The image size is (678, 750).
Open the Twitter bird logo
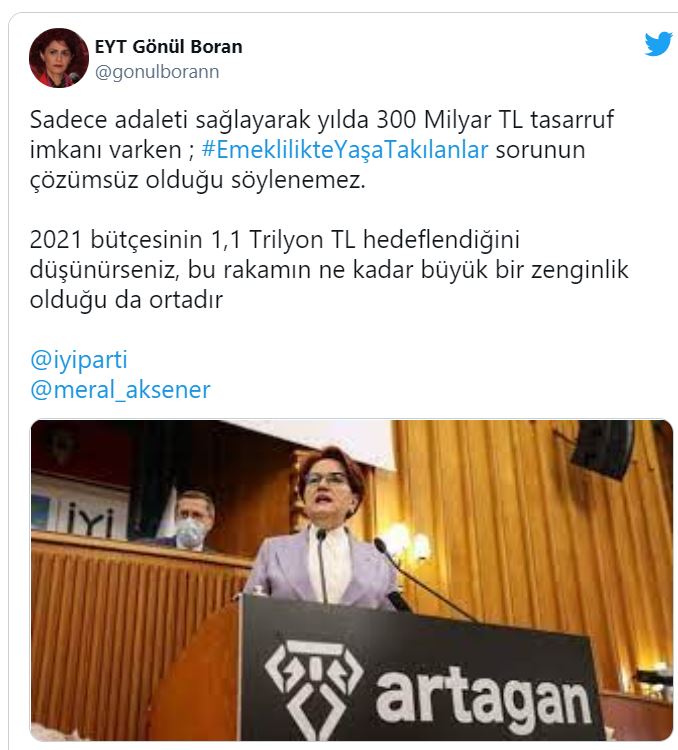658,44
